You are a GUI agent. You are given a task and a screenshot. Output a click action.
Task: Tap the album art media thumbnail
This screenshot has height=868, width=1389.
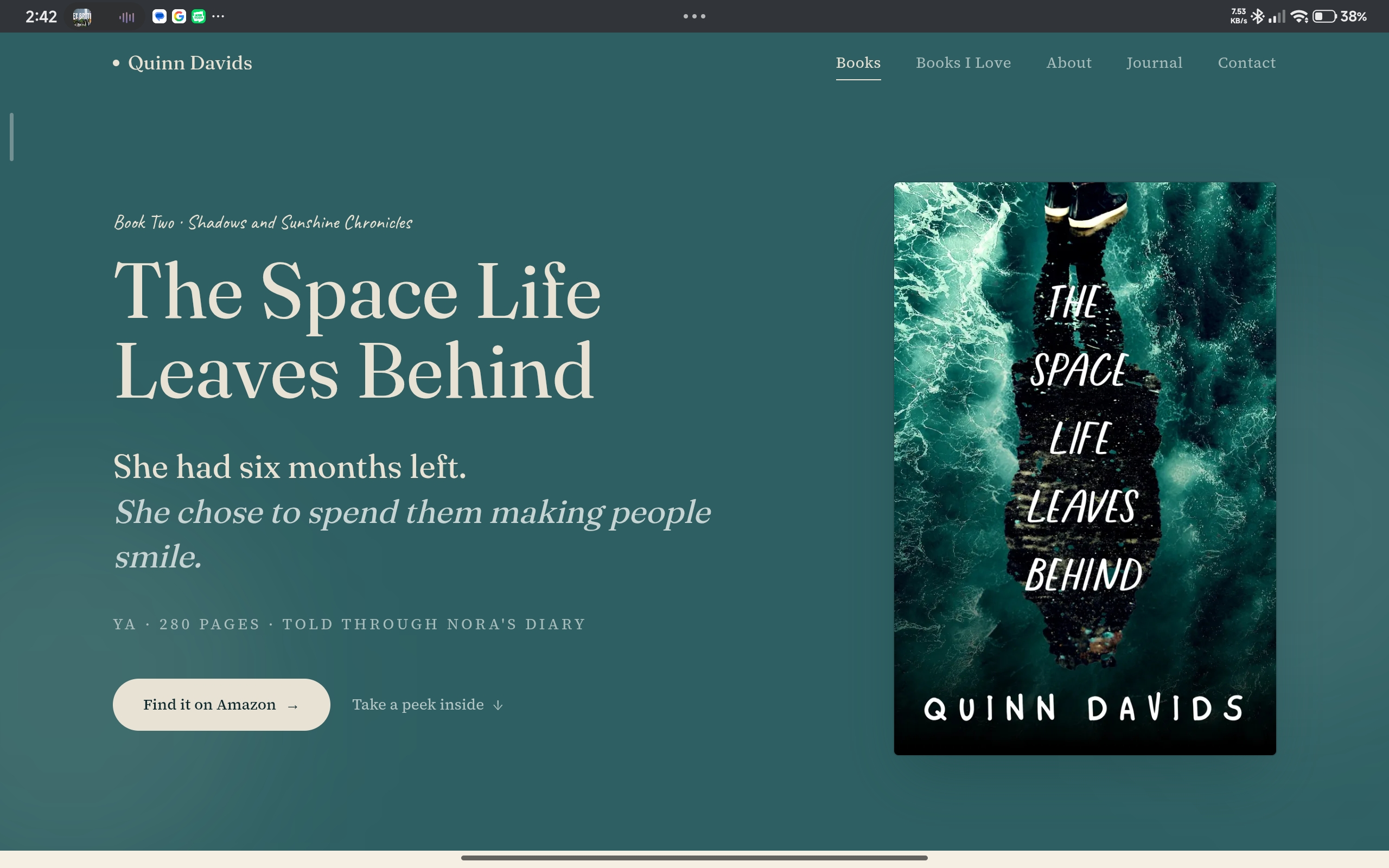[x=82, y=17]
